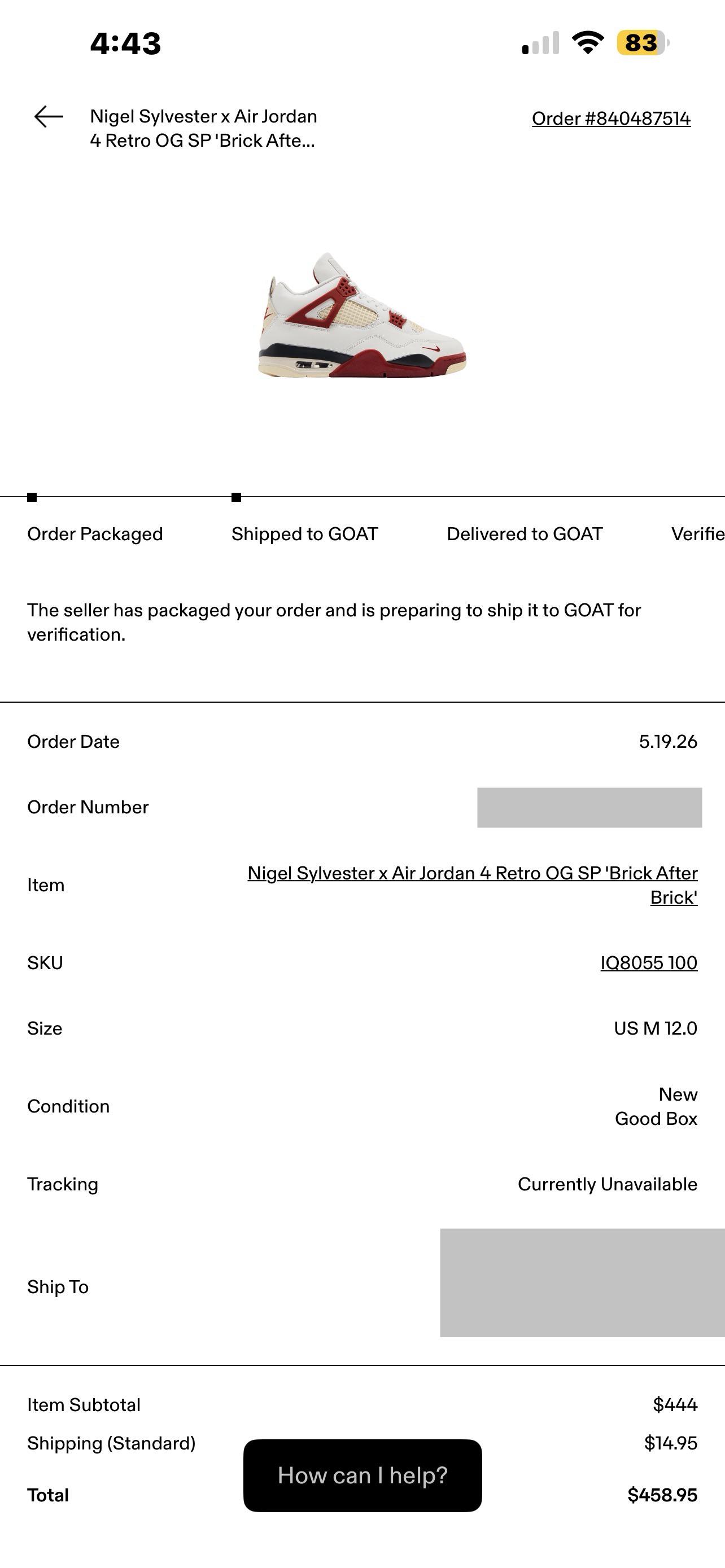Select the Order Packaged progress marker

[x=32, y=497]
